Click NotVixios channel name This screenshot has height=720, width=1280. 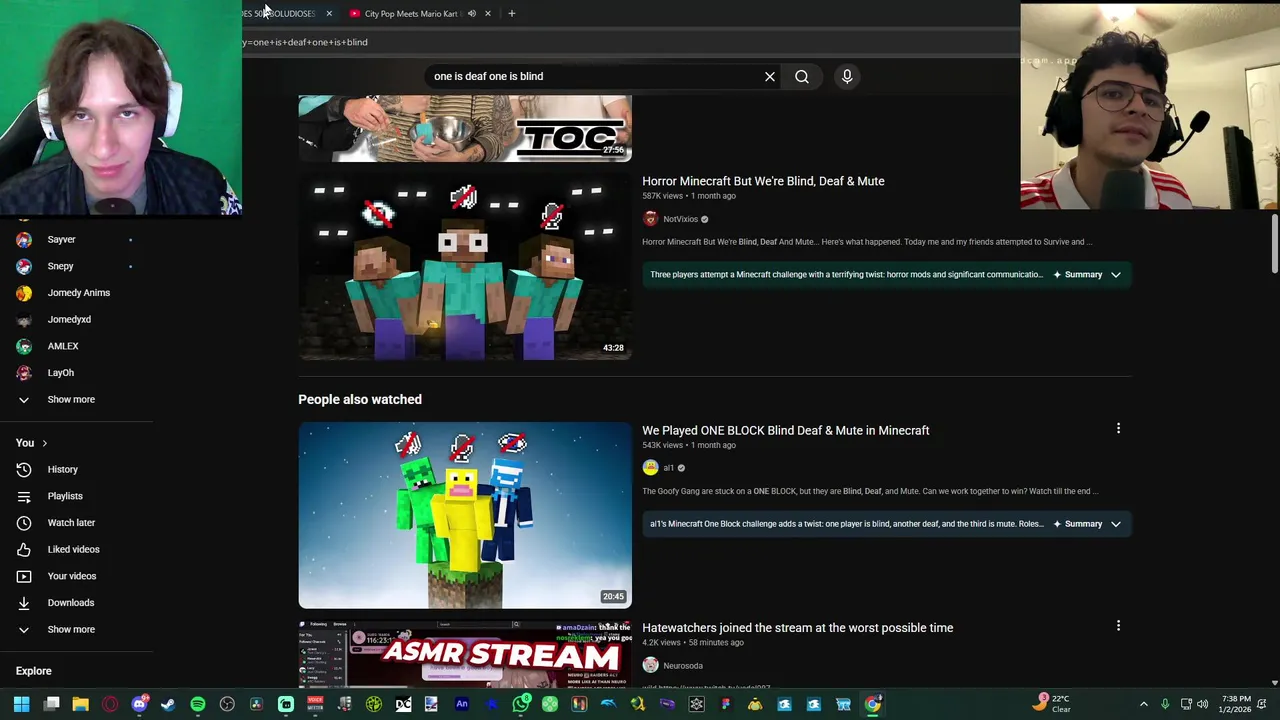(680, 219)
